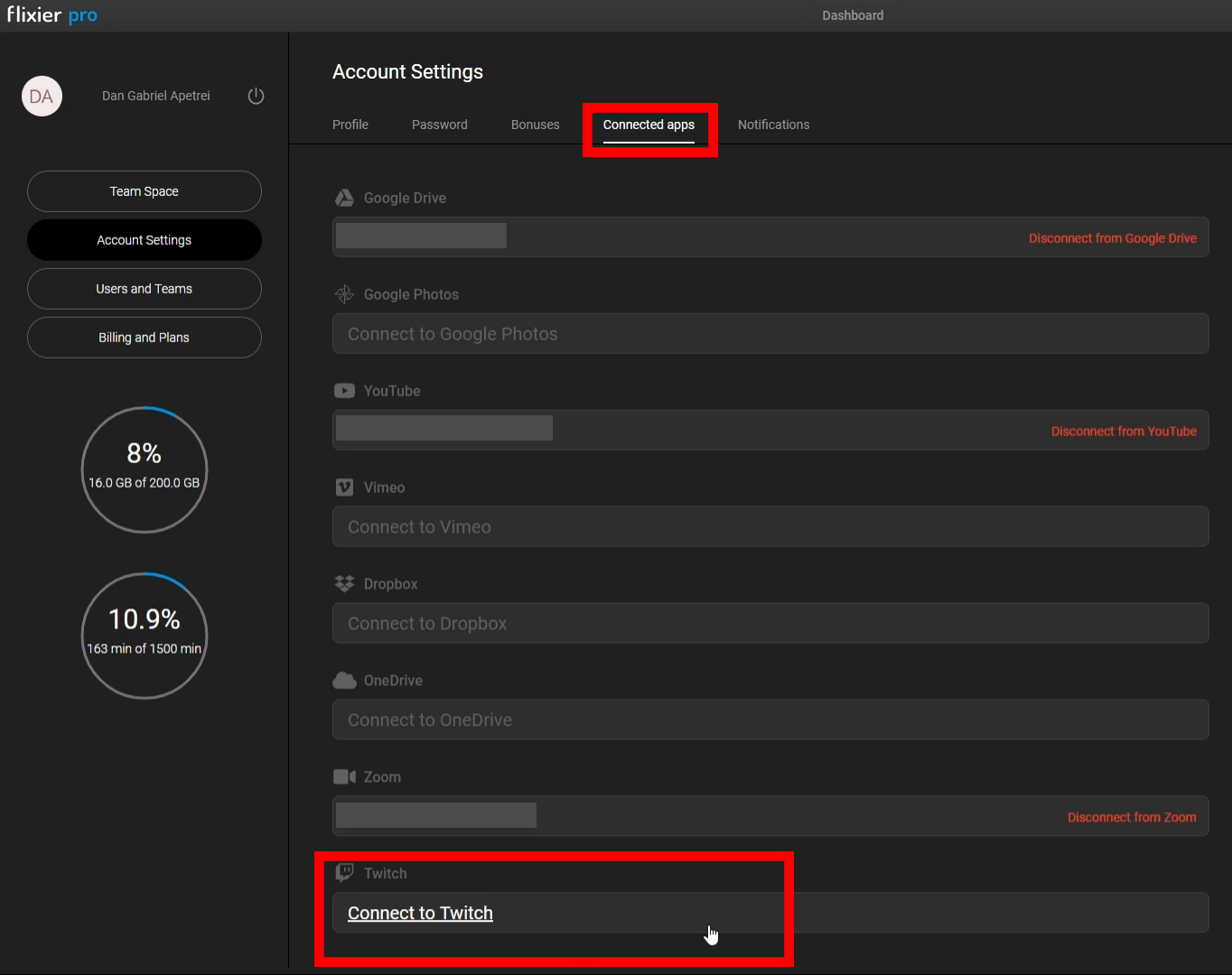The width and height of the screenshot is (1232, 975).
Task: Disconnect from Zoom
Action: pos(1132,817)
